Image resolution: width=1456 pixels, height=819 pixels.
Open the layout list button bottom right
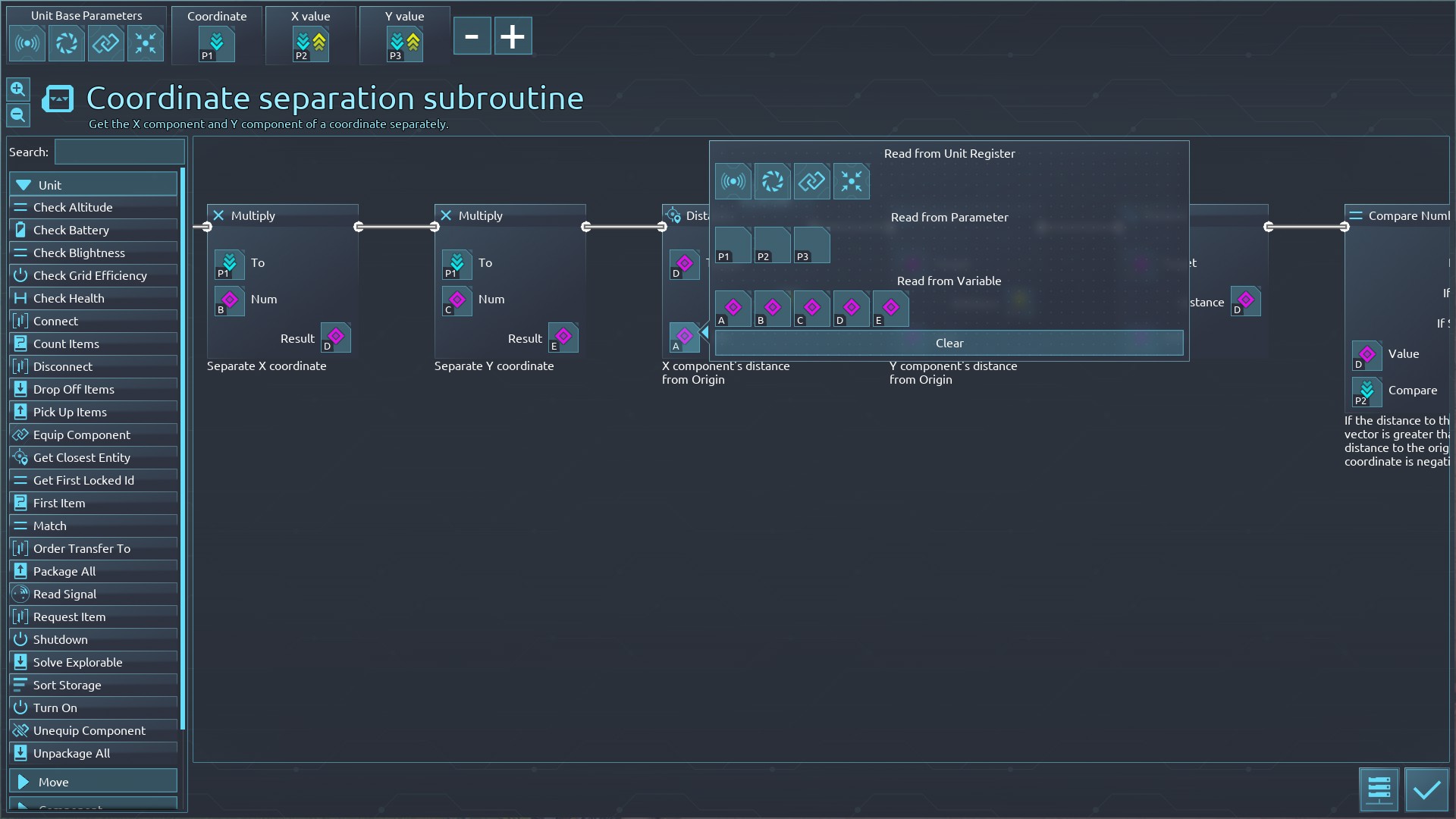[x=1378, y=789]
